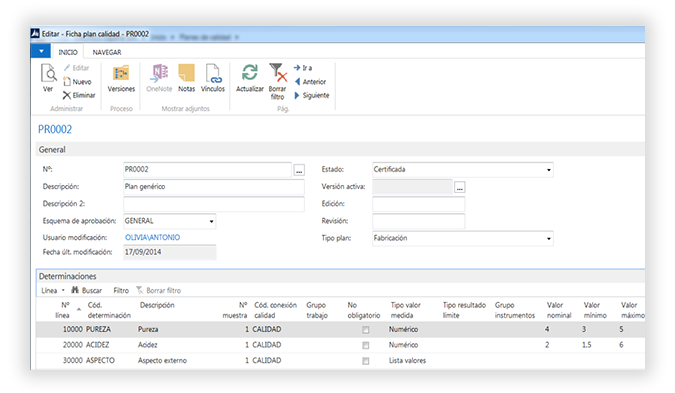Clear filter with Borrar filtro icon
675x393 pixels.
pos(278,72)
